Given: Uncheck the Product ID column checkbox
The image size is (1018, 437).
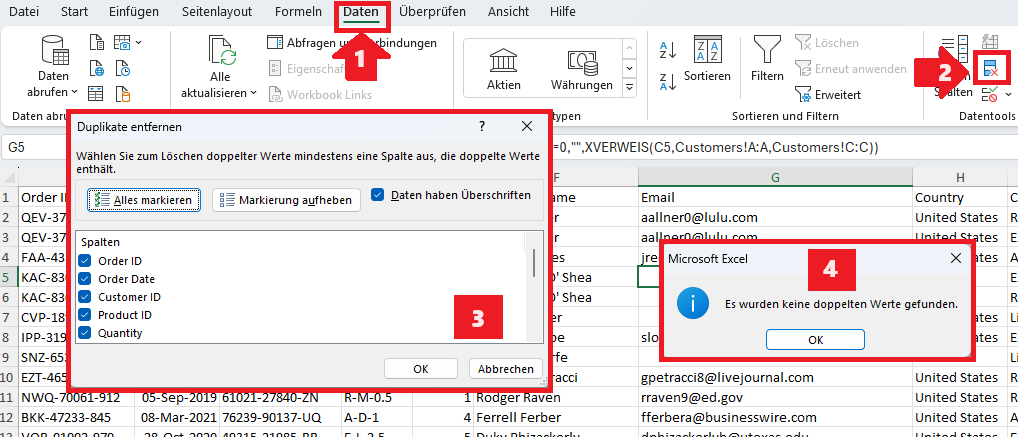Looking at the screenshot, I should (x=85, y=315).
